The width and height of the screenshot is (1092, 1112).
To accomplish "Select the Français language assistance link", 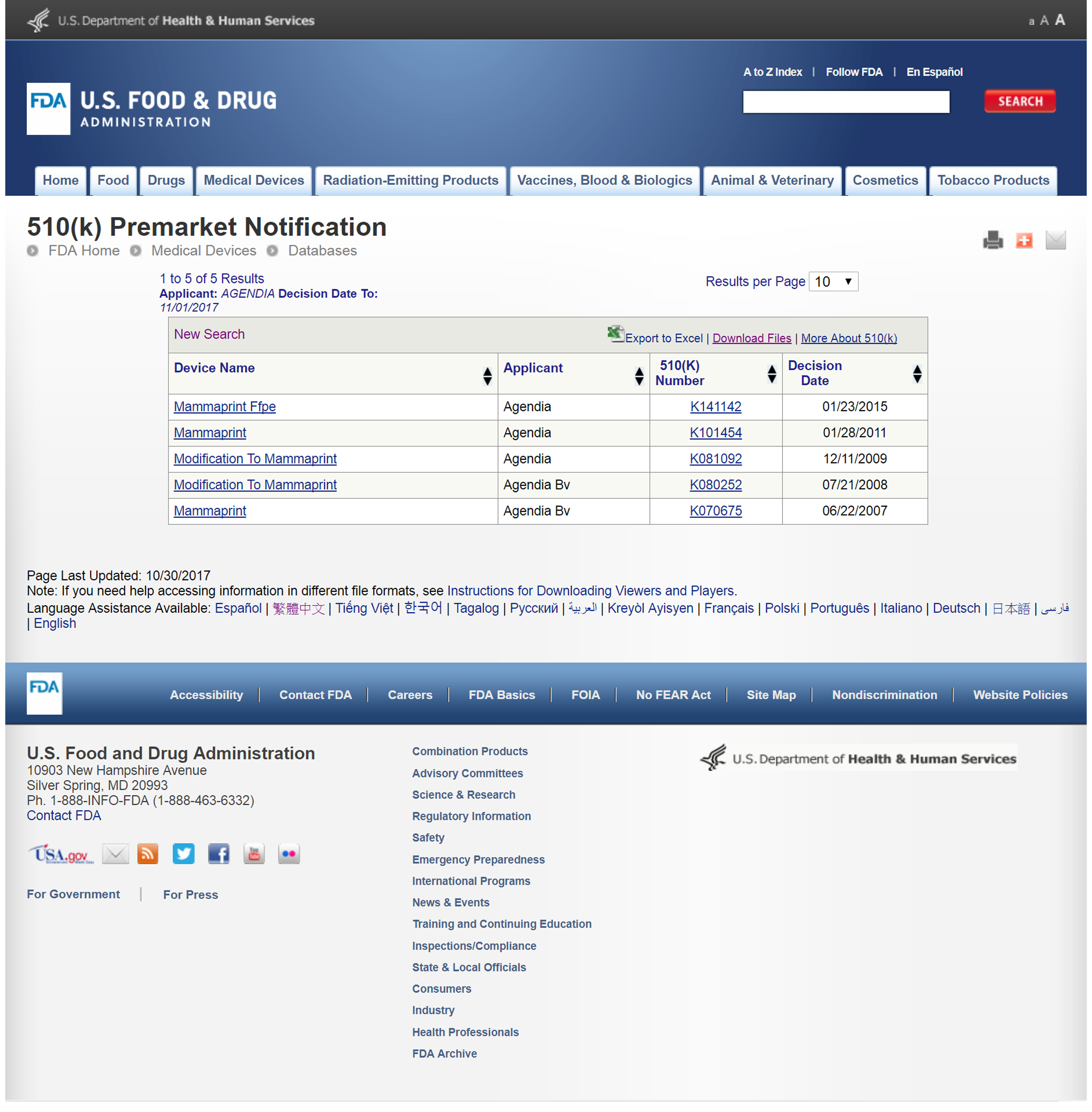I will pos(728,608).
